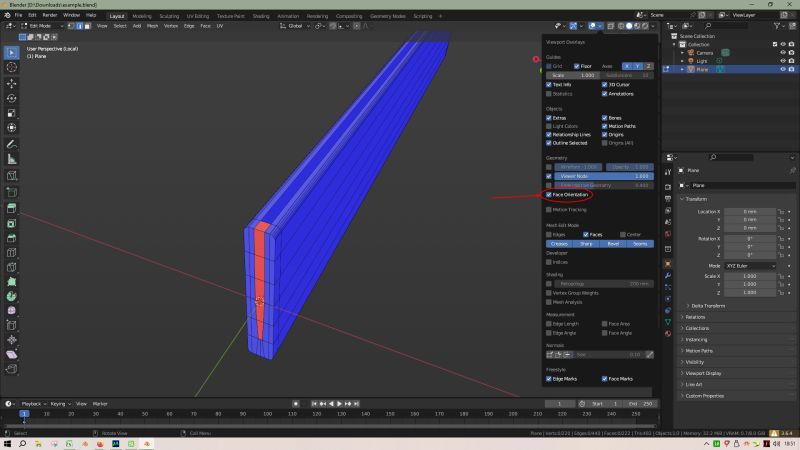Switch to solid viewport shading
The width and height of the screenshot is (800, 450).
629,26
